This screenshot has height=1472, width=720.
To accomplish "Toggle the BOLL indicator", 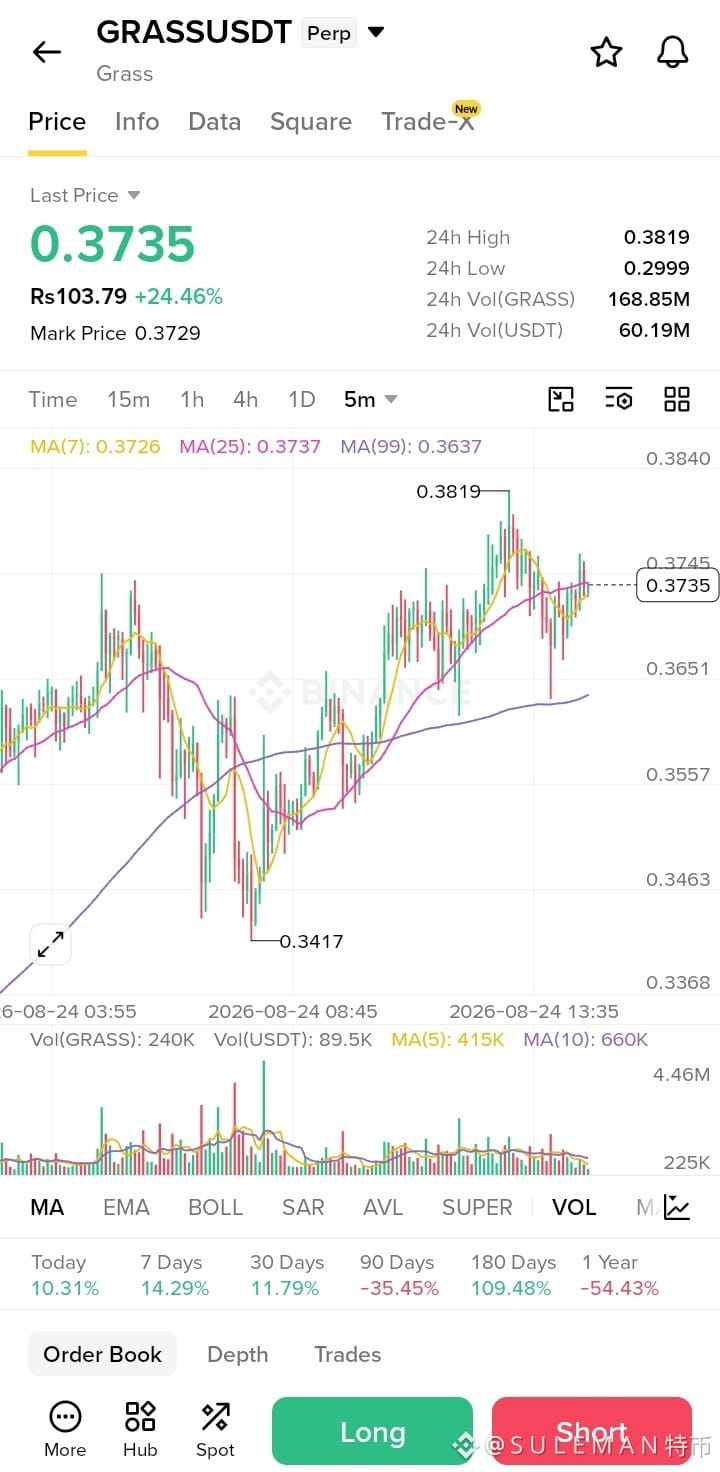I will click(216, 1207).
